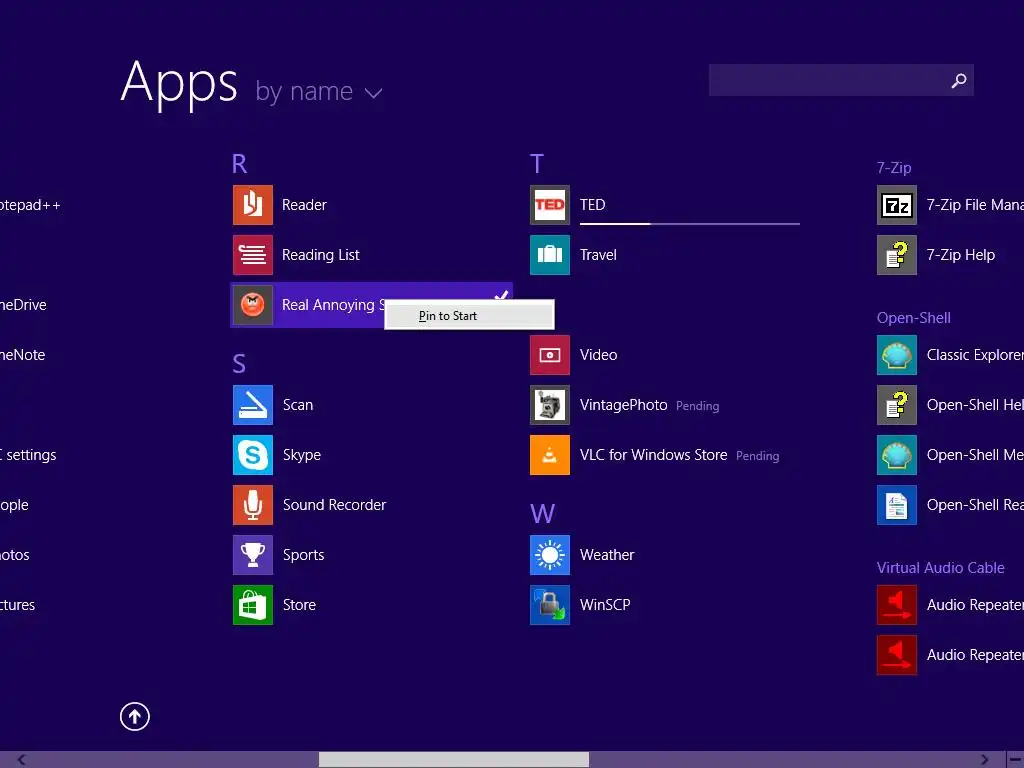Click the 'Weather' label
The height and width of the screenshot is (768, 1024).
click(x=607, y=555)
